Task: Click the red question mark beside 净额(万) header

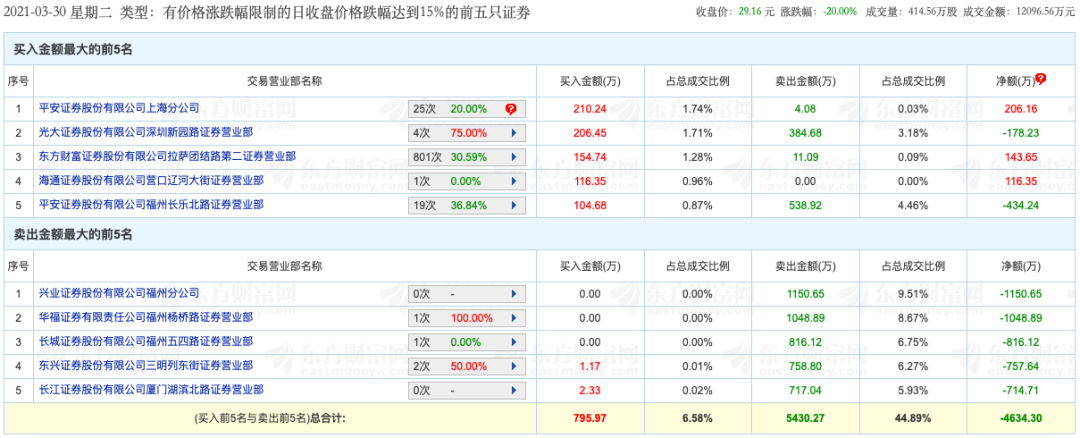Action: coord(1041,79)
